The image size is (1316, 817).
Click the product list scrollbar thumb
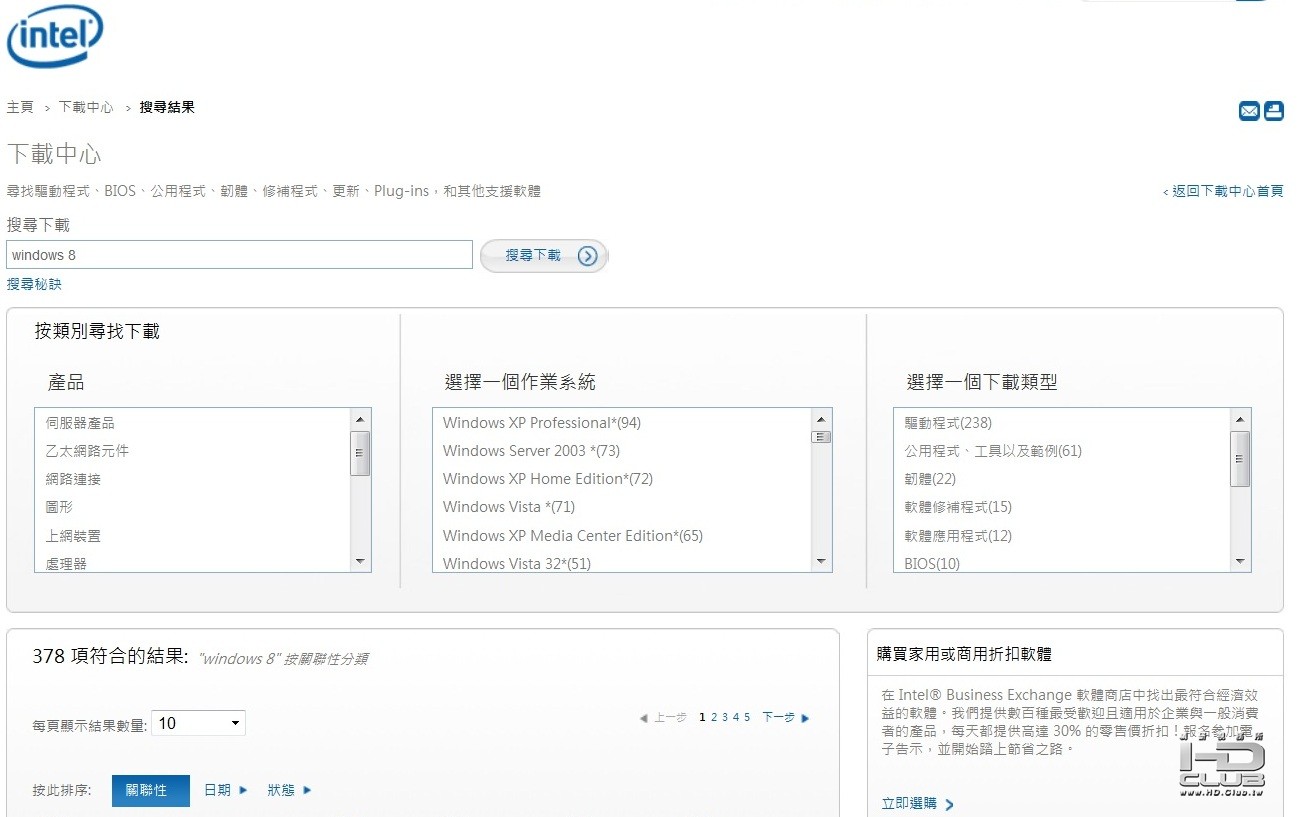pos(361,453)
